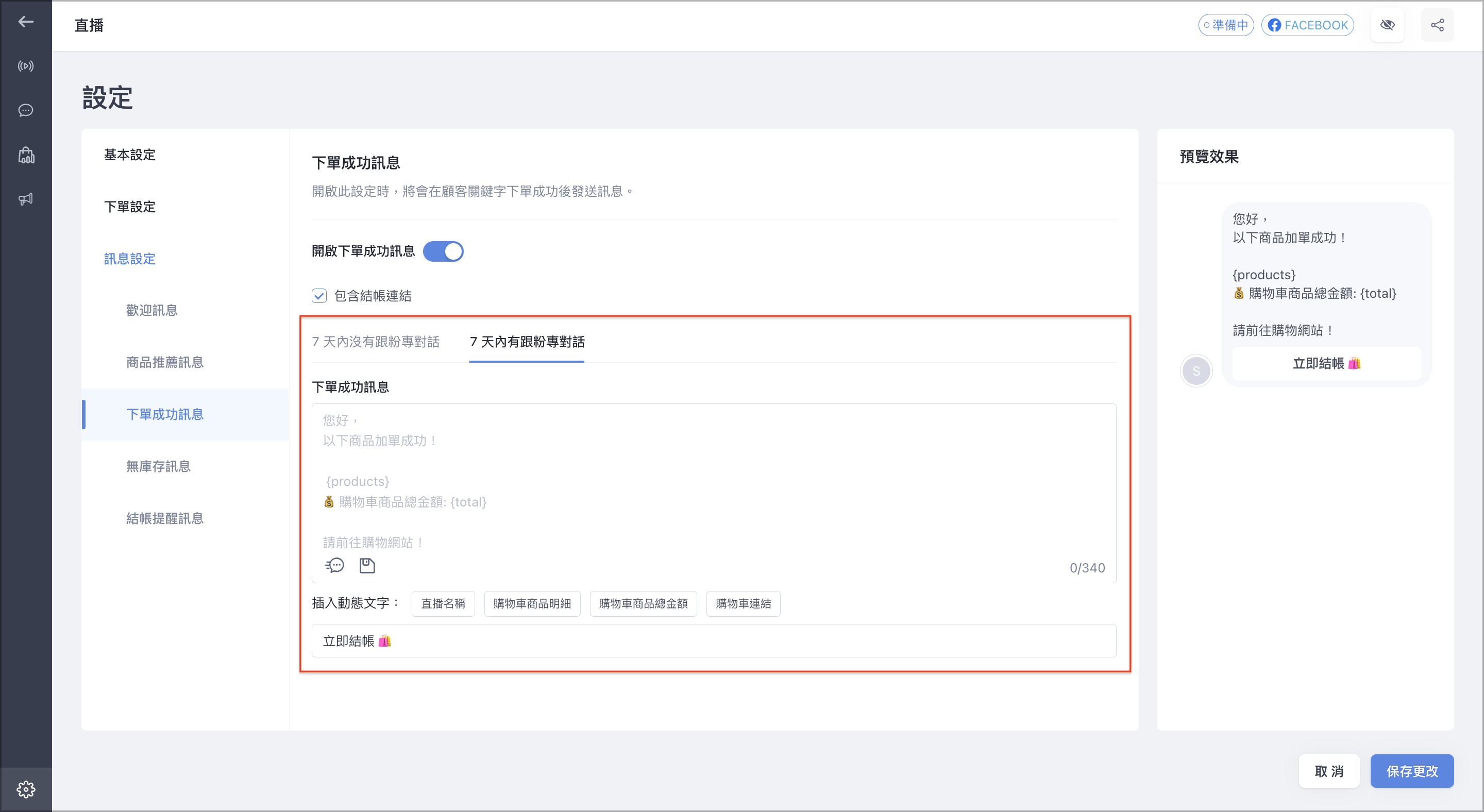This screenshot has height=812, width=1484.
Task: Click the save template icon in the textarea
Action: point(367,566)
